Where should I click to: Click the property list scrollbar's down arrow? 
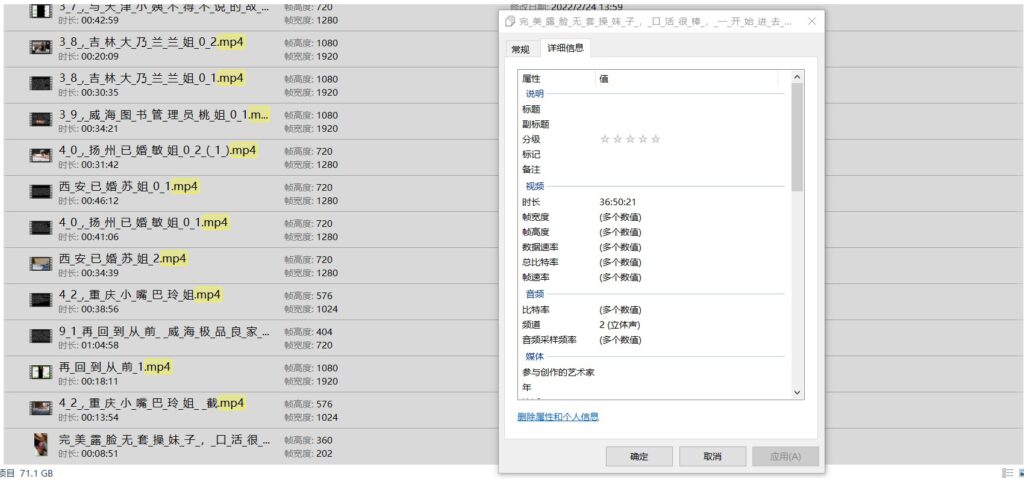coord(797,392)
